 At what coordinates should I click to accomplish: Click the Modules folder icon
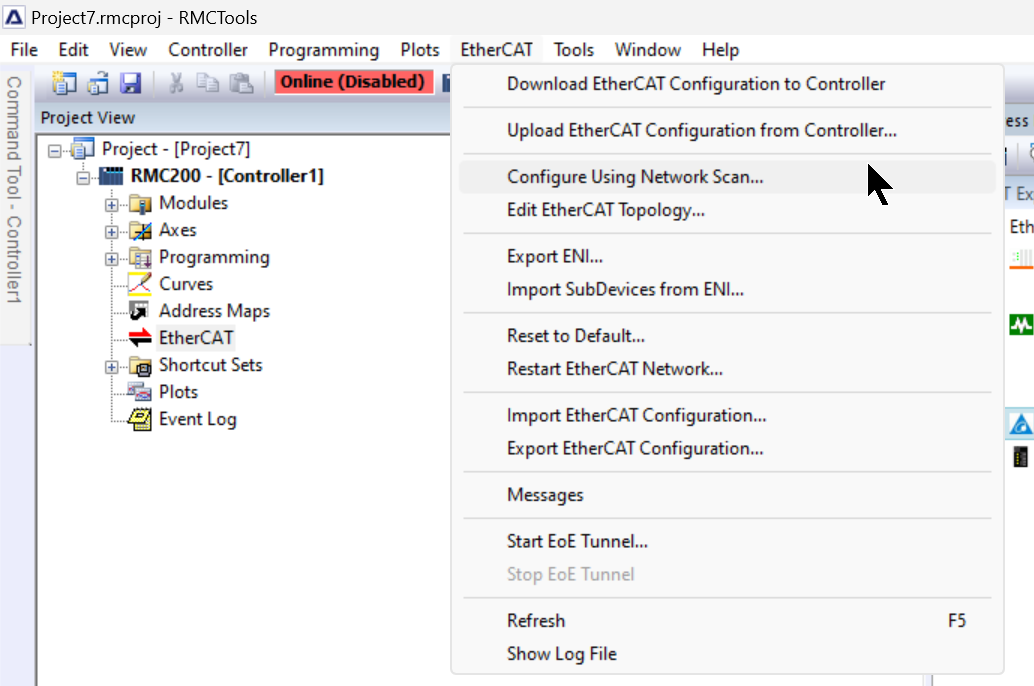pos(140,204)
